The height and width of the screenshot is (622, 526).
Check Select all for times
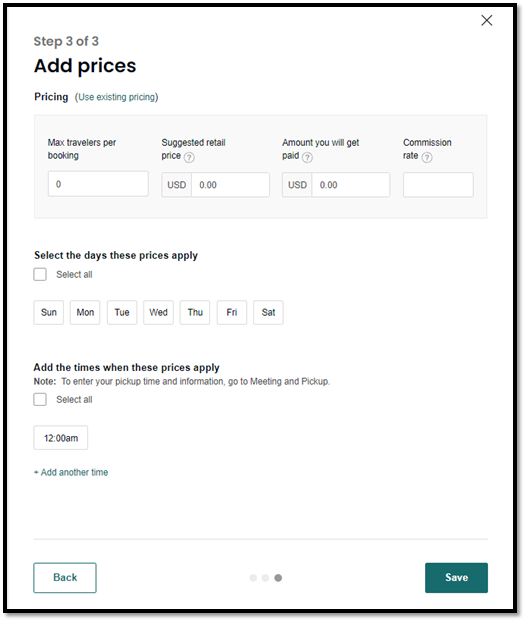(x=40, y=399)
